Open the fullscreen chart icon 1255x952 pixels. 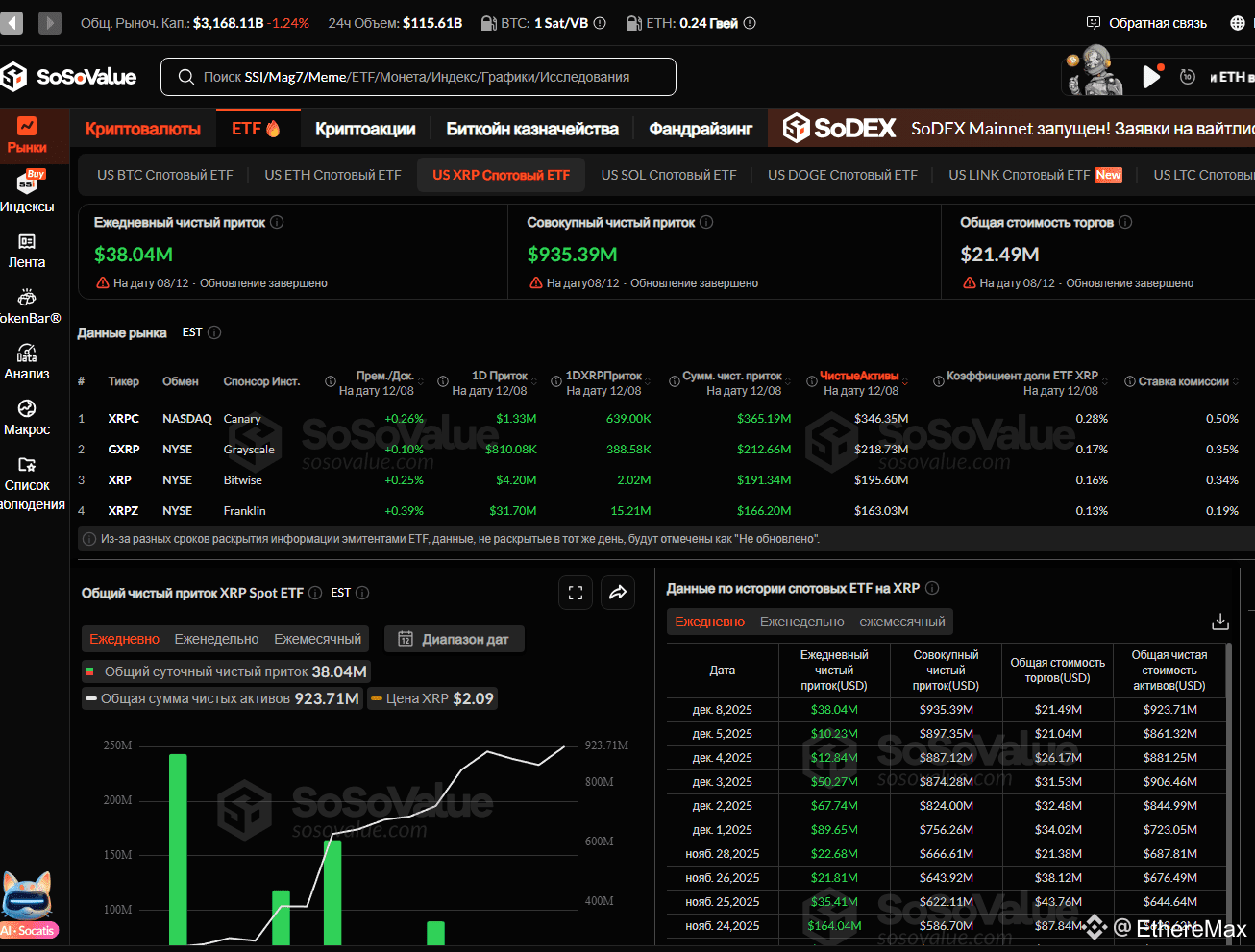pyautogui.click(x=576, y=593)
